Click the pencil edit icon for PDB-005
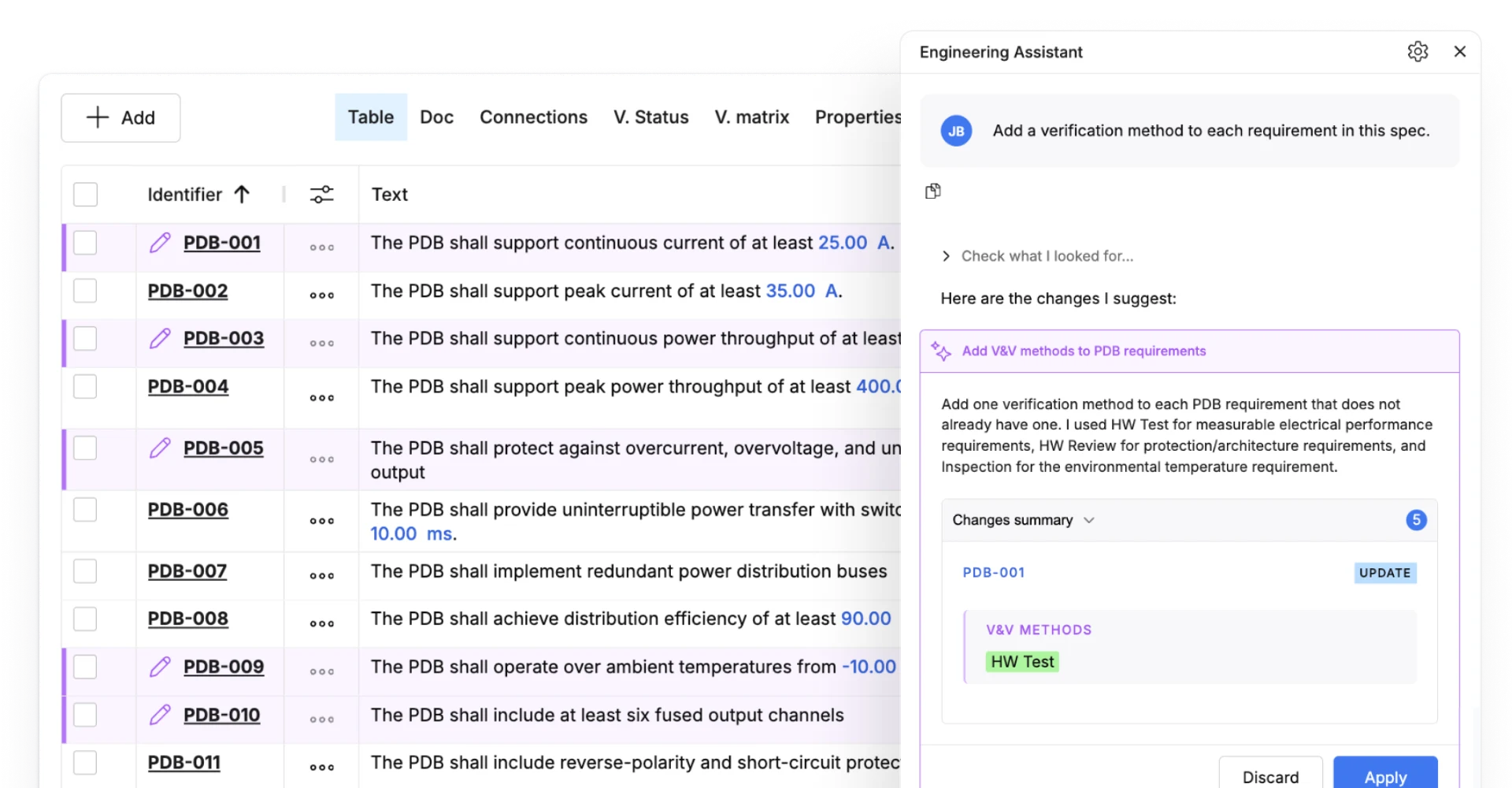 [160, 448]
